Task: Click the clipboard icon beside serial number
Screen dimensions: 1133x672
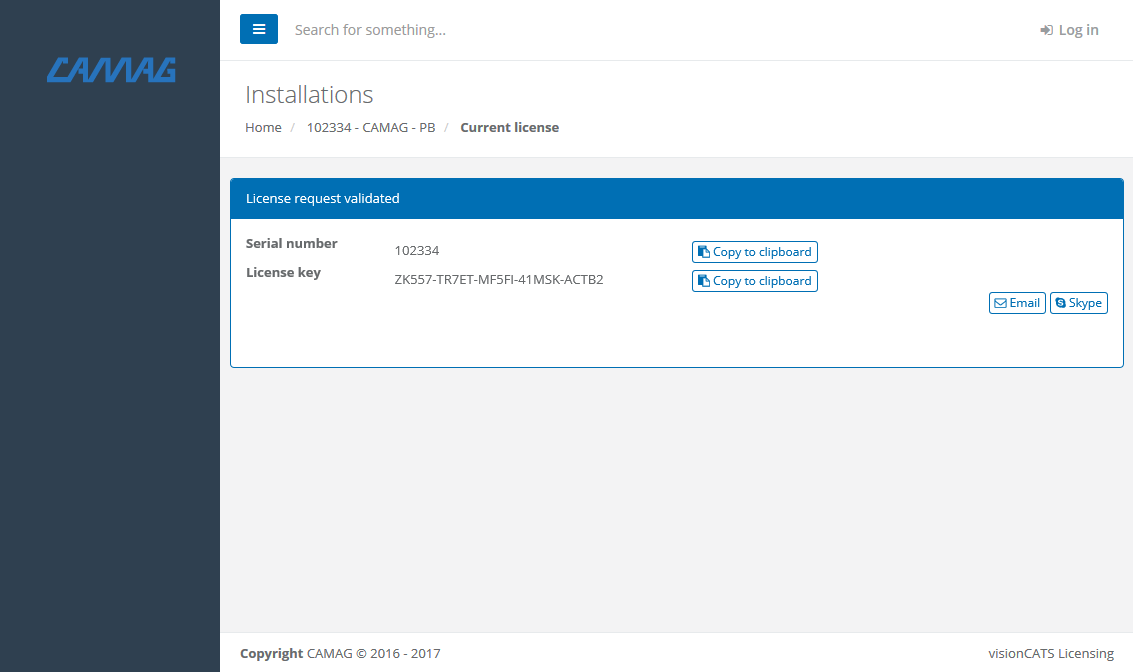Action: [704, 251]
